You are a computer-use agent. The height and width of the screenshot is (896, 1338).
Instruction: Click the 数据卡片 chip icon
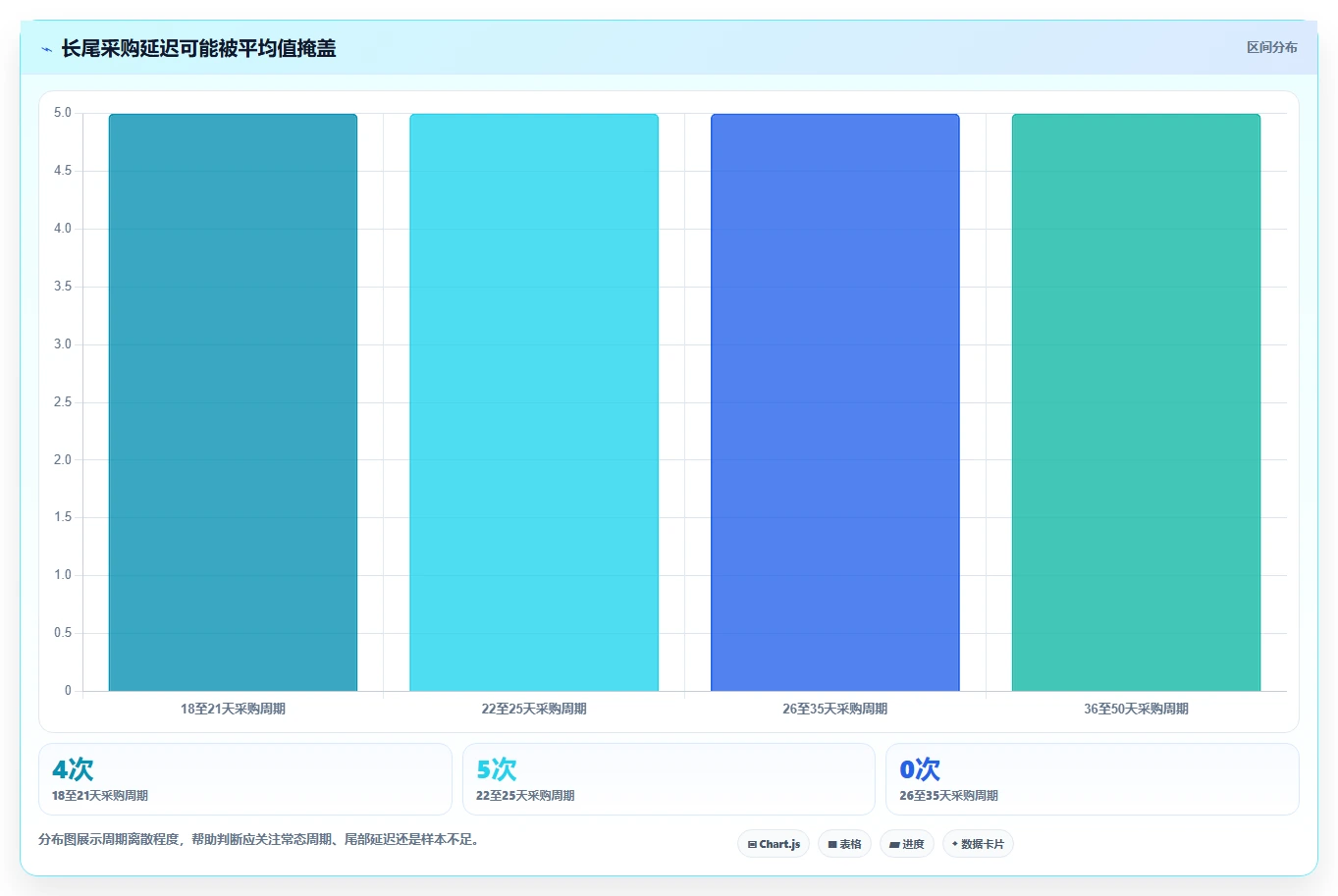(x=955, y=844)
